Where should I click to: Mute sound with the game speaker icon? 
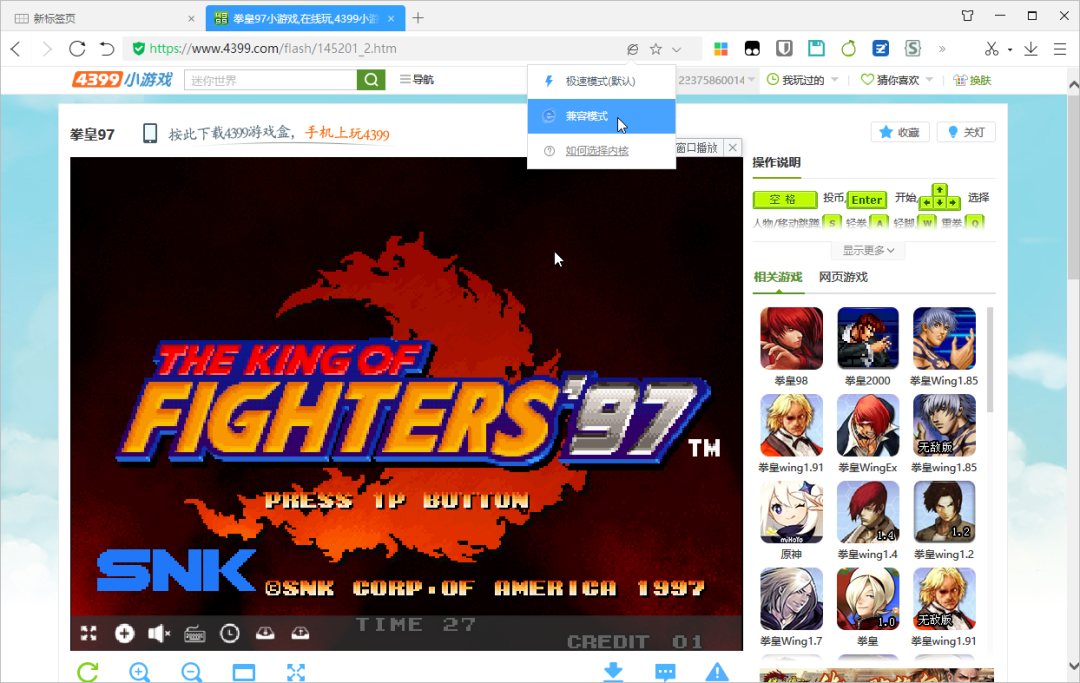(x=158, y=633)
